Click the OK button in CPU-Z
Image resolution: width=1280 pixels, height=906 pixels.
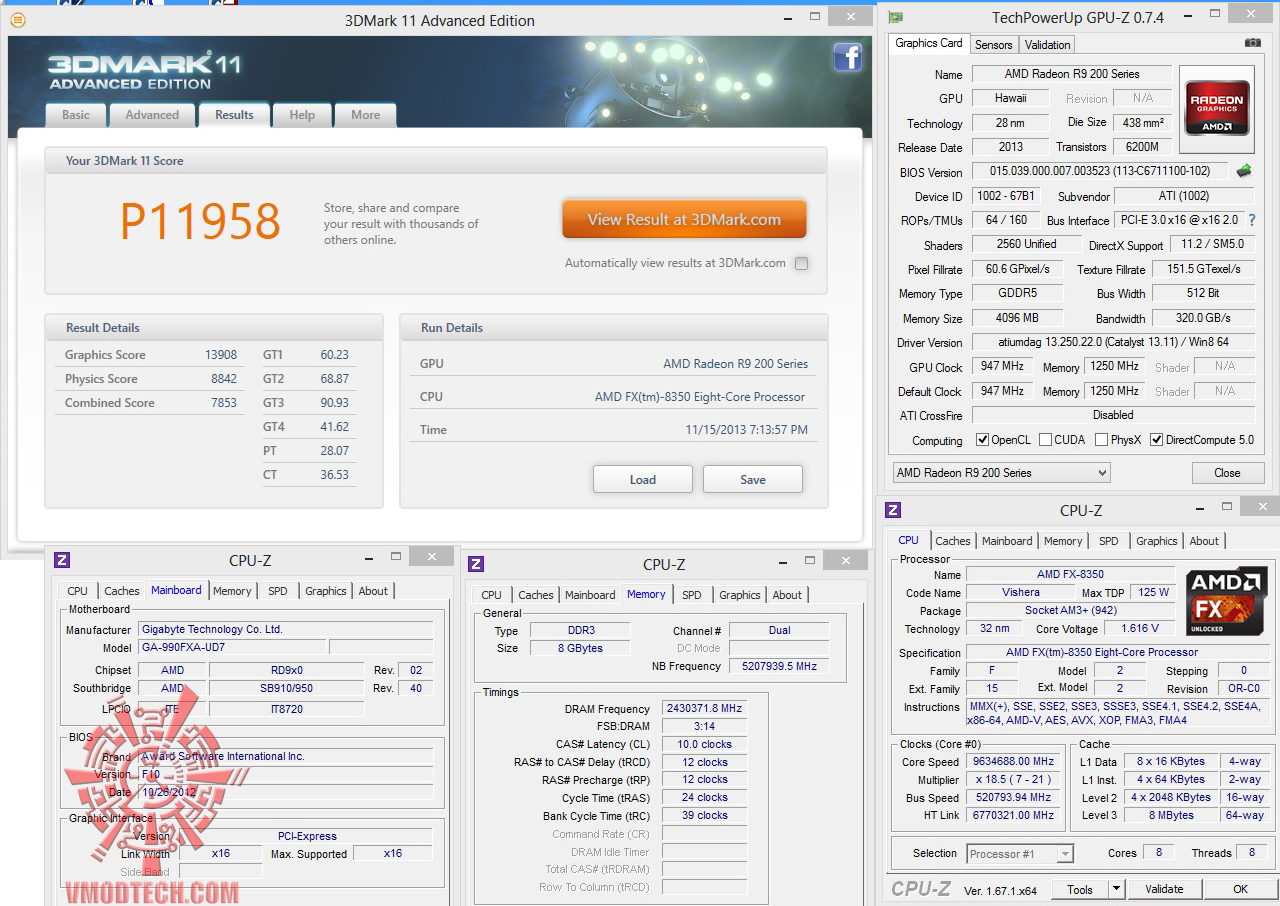pos(1240,889)
